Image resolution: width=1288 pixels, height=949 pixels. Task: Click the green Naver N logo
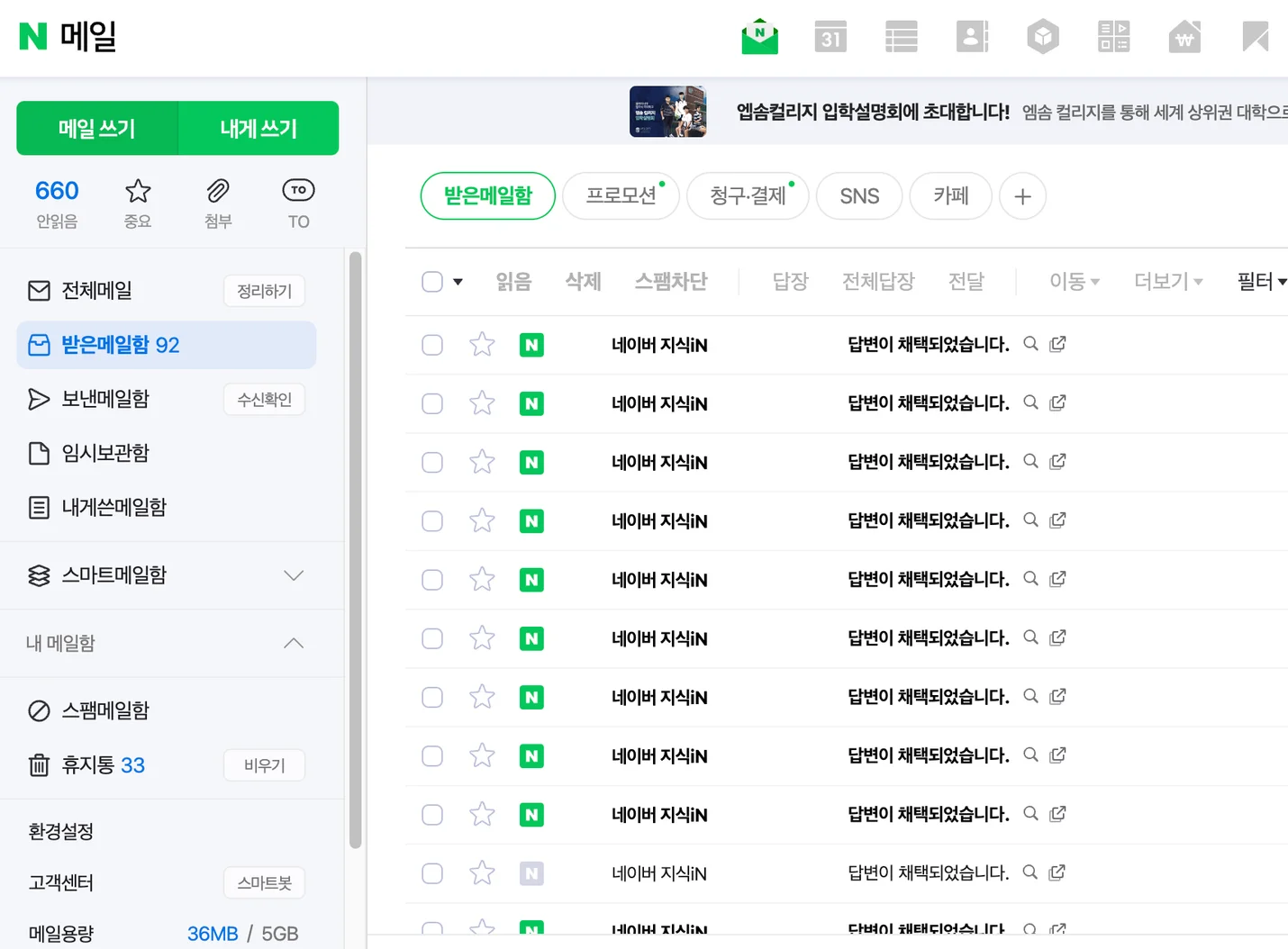[x=33, y=36]
